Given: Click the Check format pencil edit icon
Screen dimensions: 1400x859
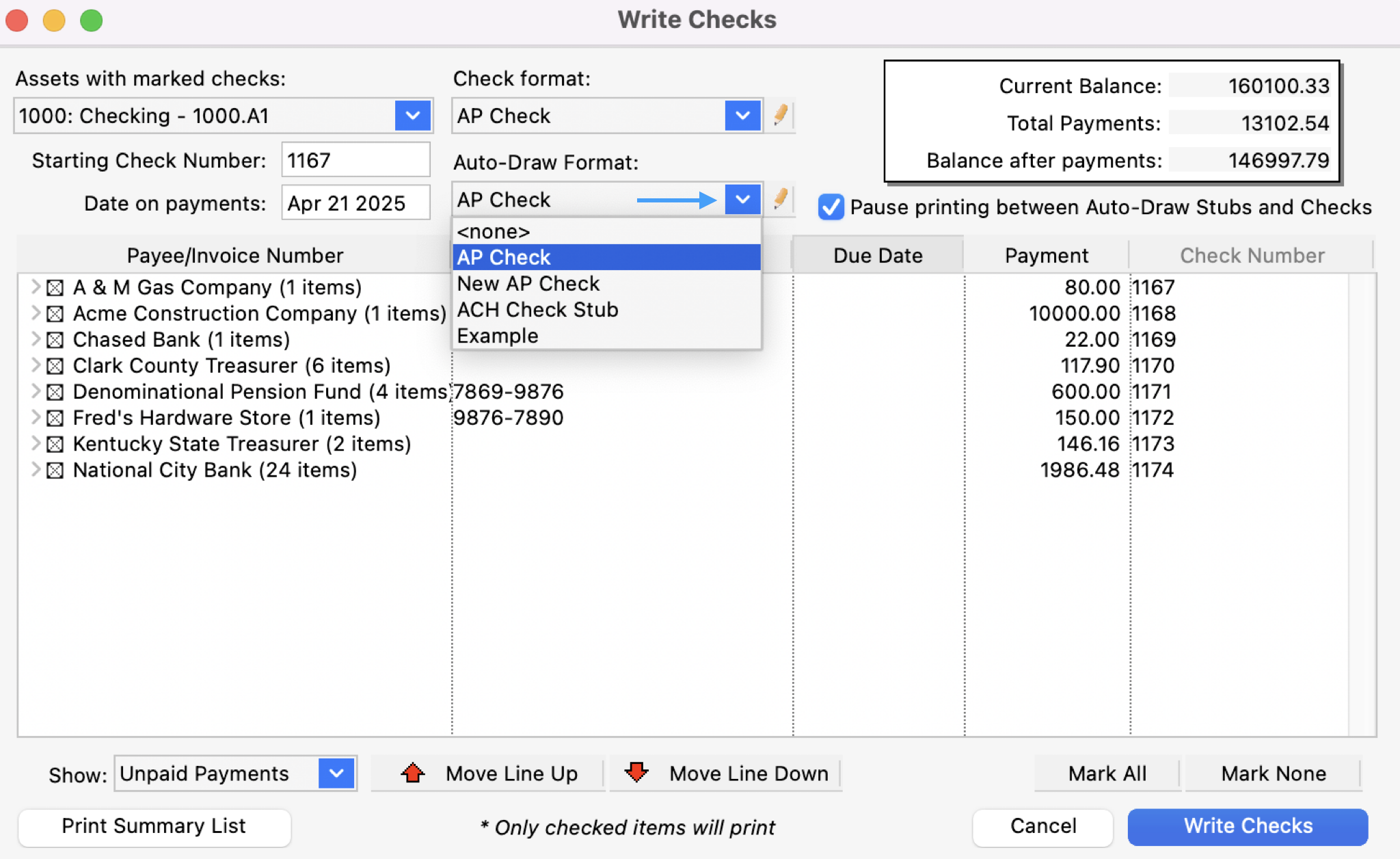Looking at the screenshot, I should tap(780, 115).
